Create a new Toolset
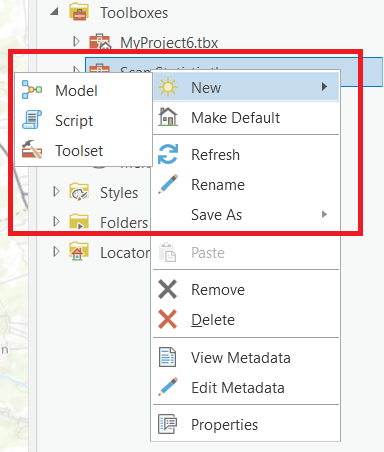The image size is (384, 452). [83, 151]
